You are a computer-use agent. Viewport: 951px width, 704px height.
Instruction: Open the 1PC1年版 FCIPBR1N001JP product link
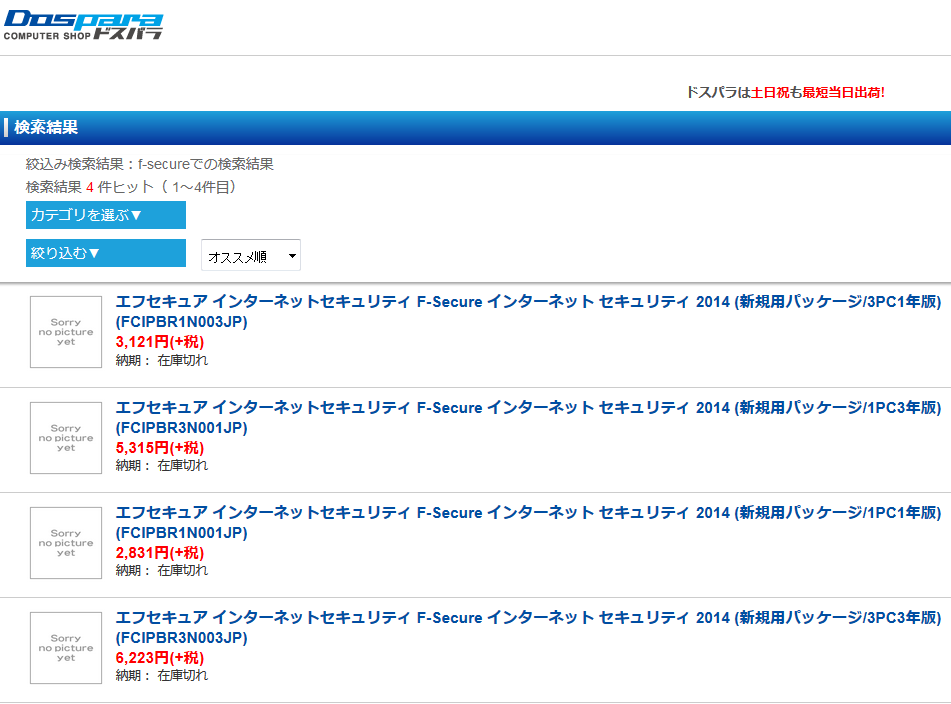528,522
